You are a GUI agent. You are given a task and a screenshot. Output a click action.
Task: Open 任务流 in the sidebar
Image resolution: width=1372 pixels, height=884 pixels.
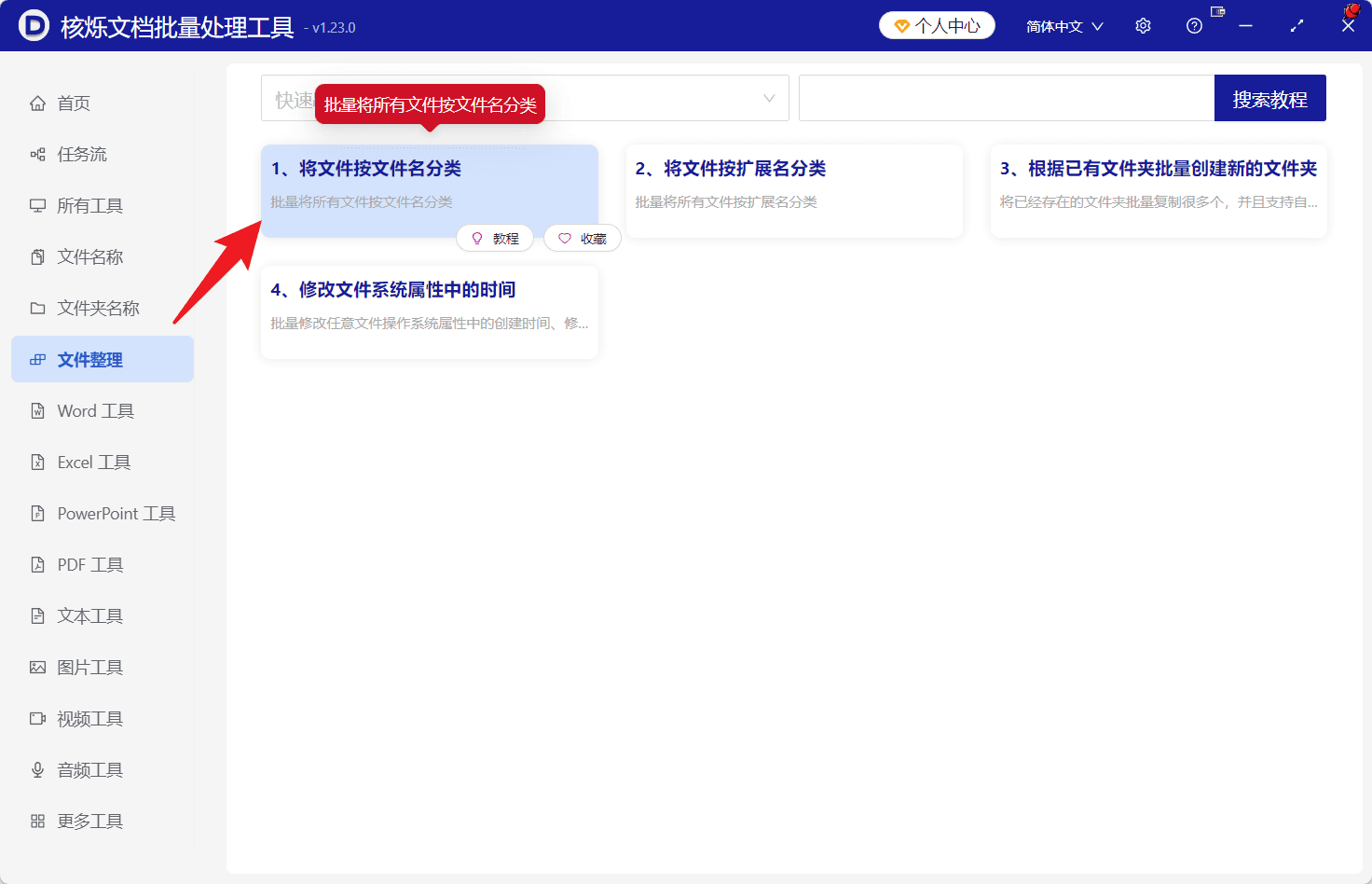tap(103, 154)
